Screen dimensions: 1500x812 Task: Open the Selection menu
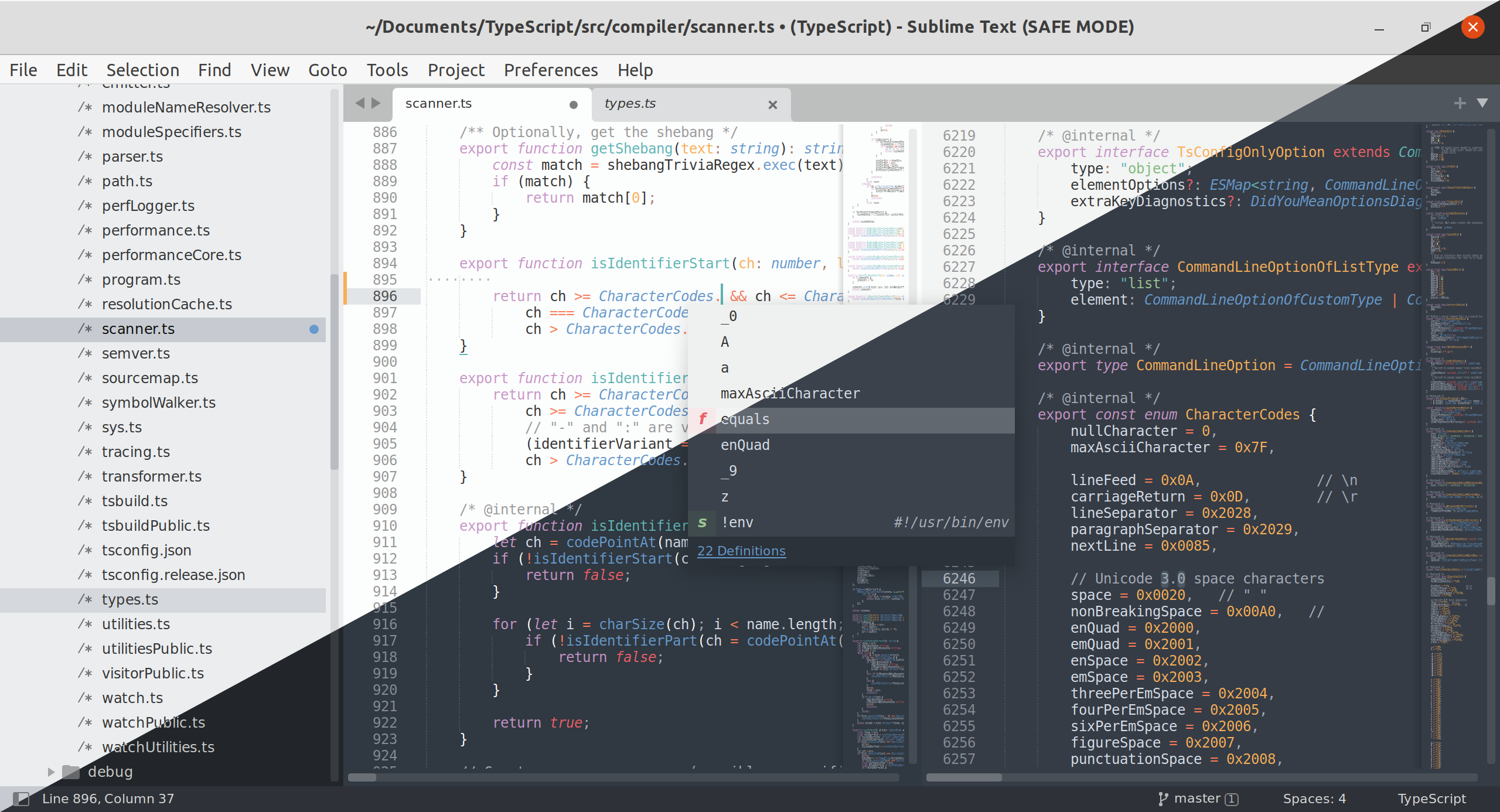[140, 69]
